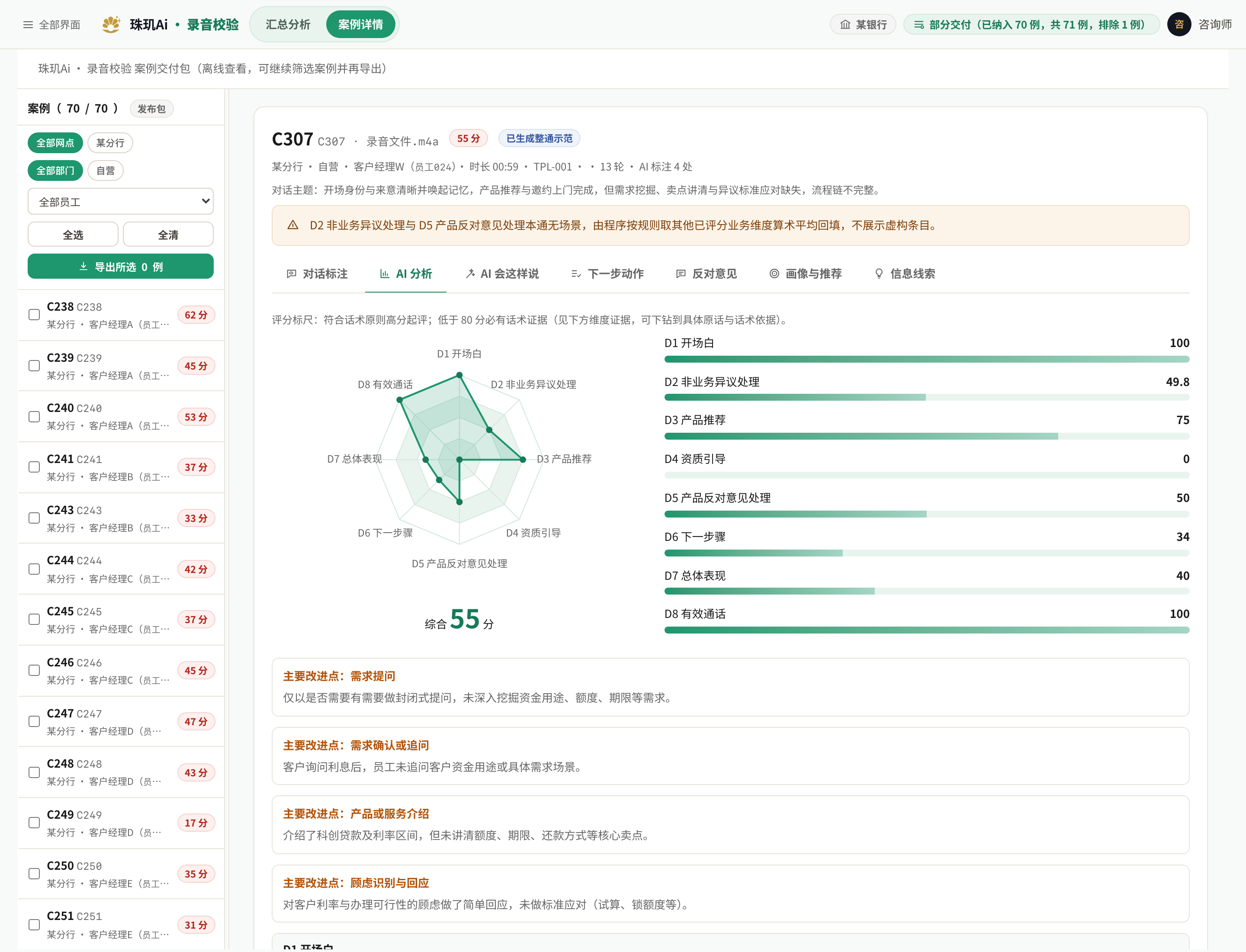Screen dimensions: 1246x952
Task: Click the chat bubble icon of 对话标注 tab
Action: 291,273
